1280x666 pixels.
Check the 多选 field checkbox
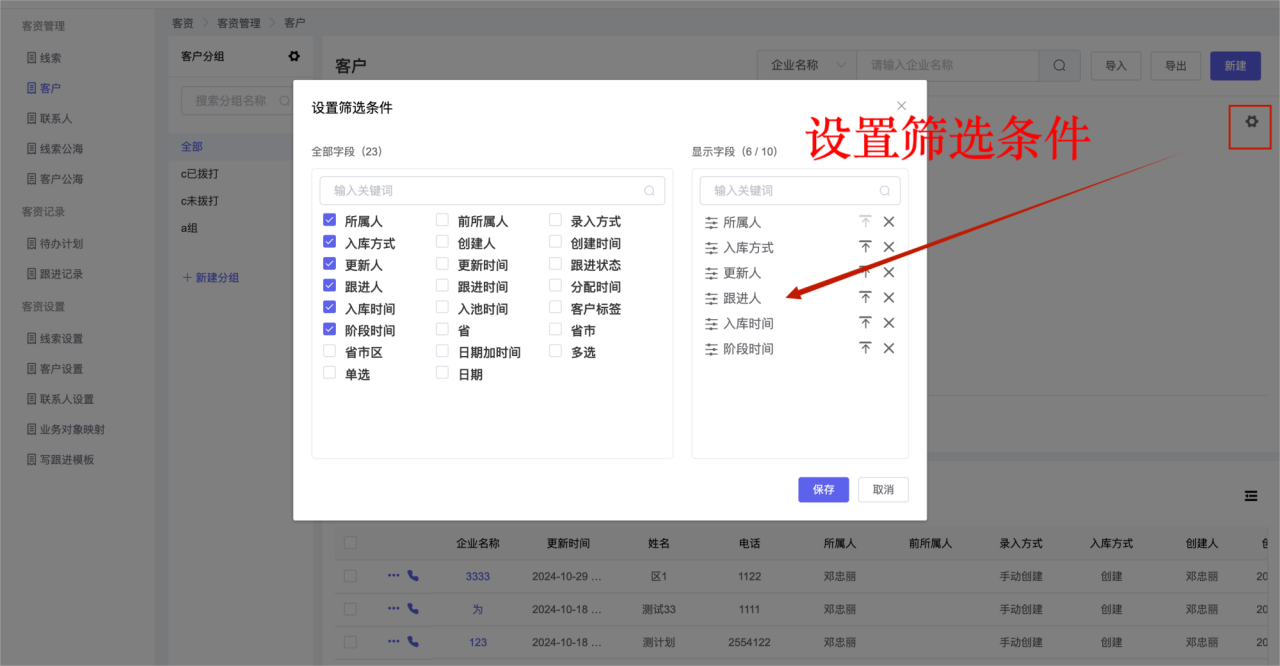point(555,351)
